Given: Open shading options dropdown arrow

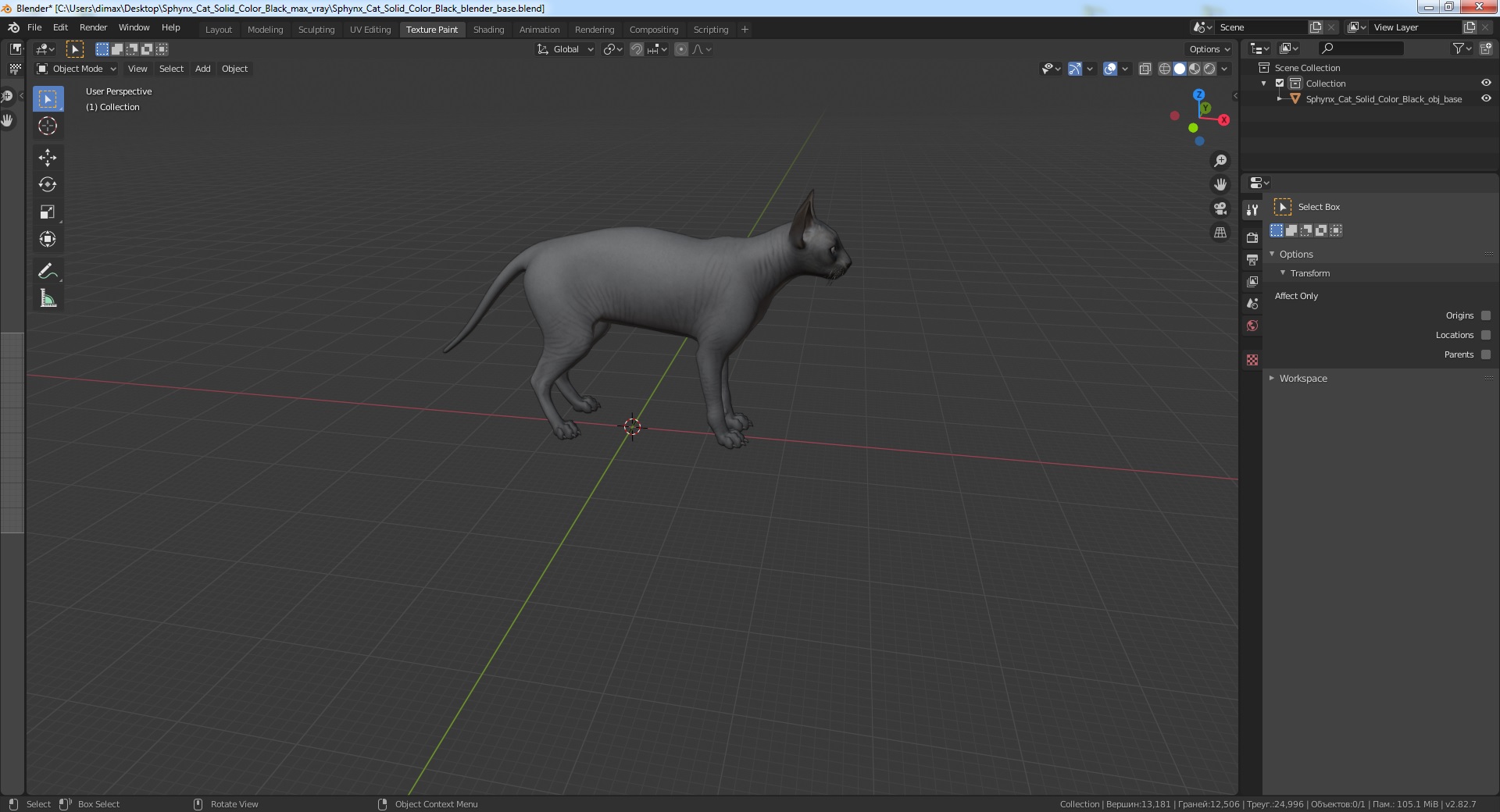Looking at the screenshot, I should [x=1225, y=69].
